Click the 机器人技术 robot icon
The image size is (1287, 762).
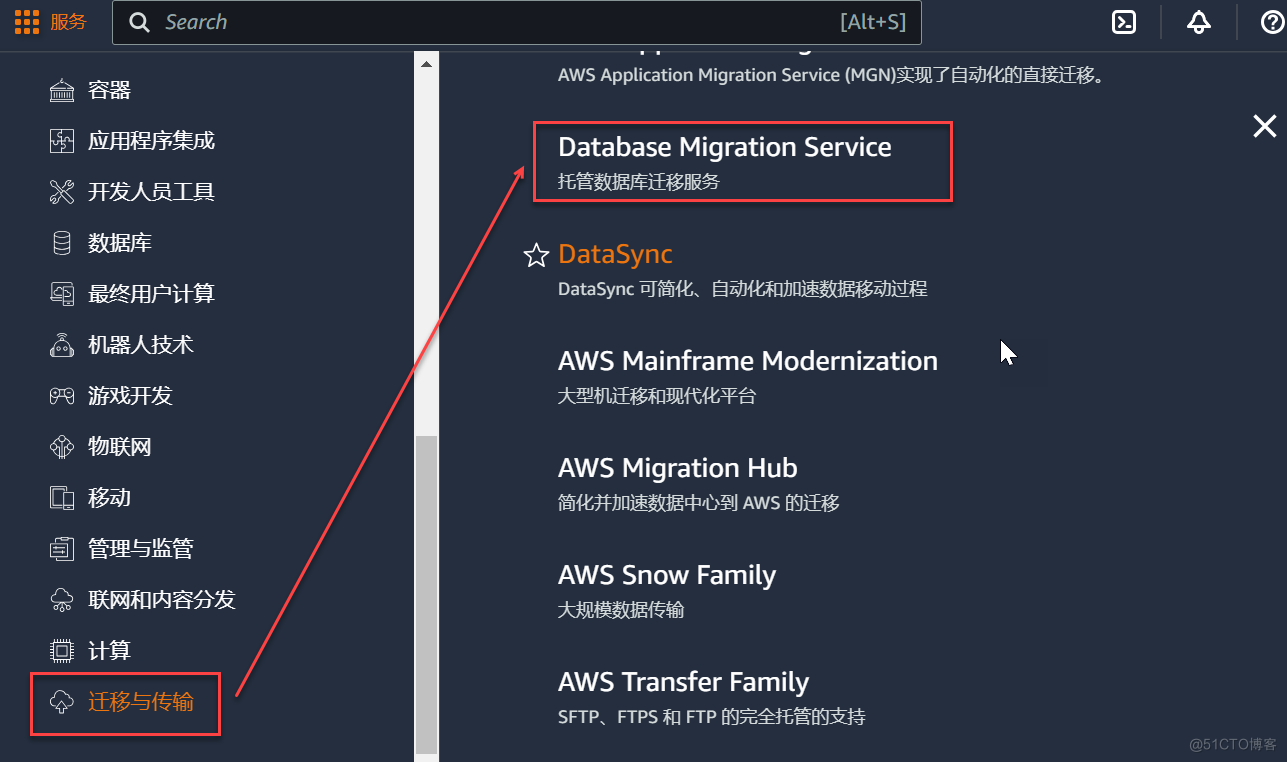click(x=62, y=345)
